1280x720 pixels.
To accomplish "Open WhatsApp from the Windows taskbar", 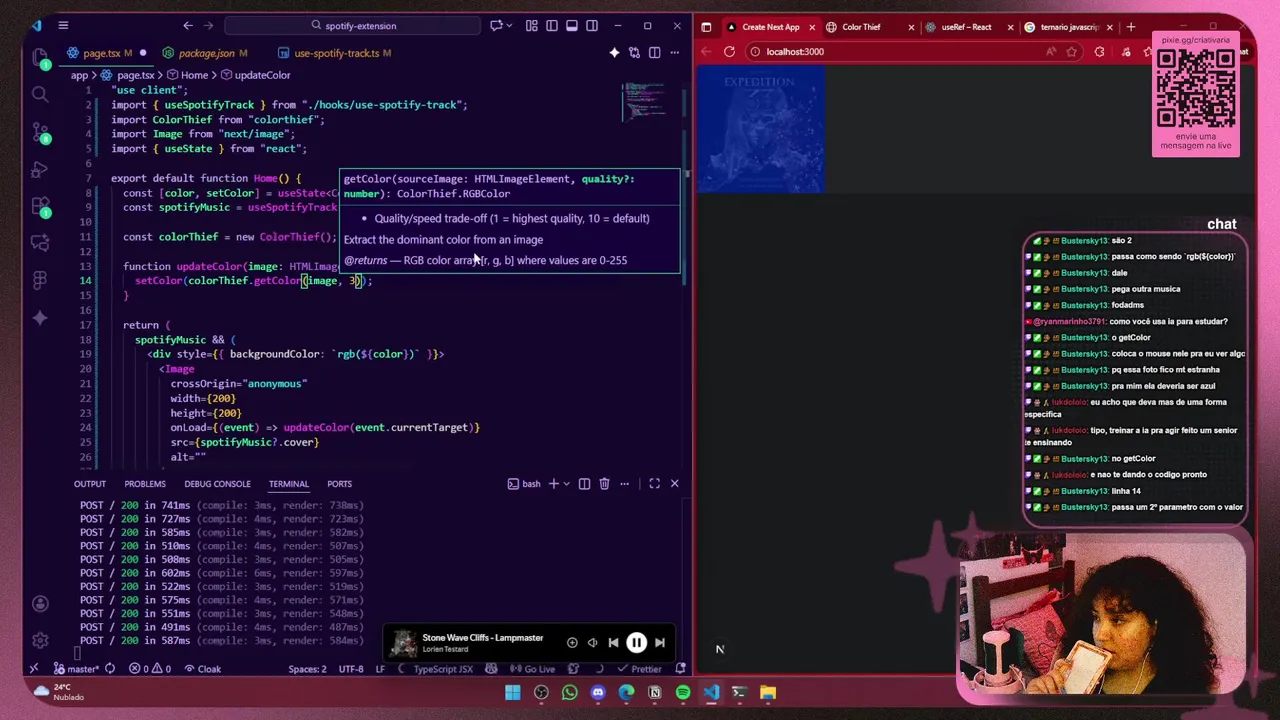I will [x=570, y=692].
